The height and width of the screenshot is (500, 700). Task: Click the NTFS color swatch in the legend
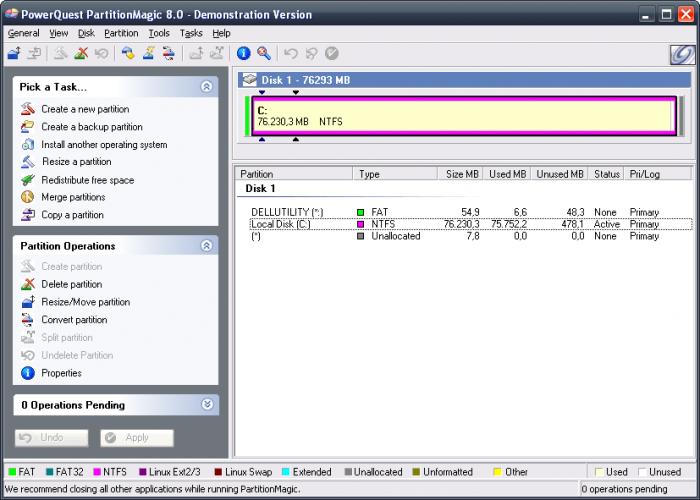(96, 472)
